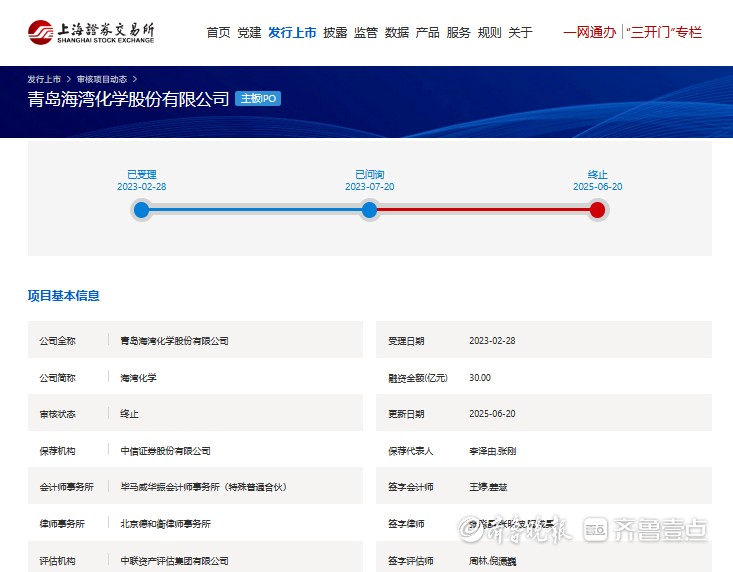Select 北京德和衡律师事务所 value
The height and width of the screenshot is (572, 733).
pyautogui.click(x=165, y=523)
